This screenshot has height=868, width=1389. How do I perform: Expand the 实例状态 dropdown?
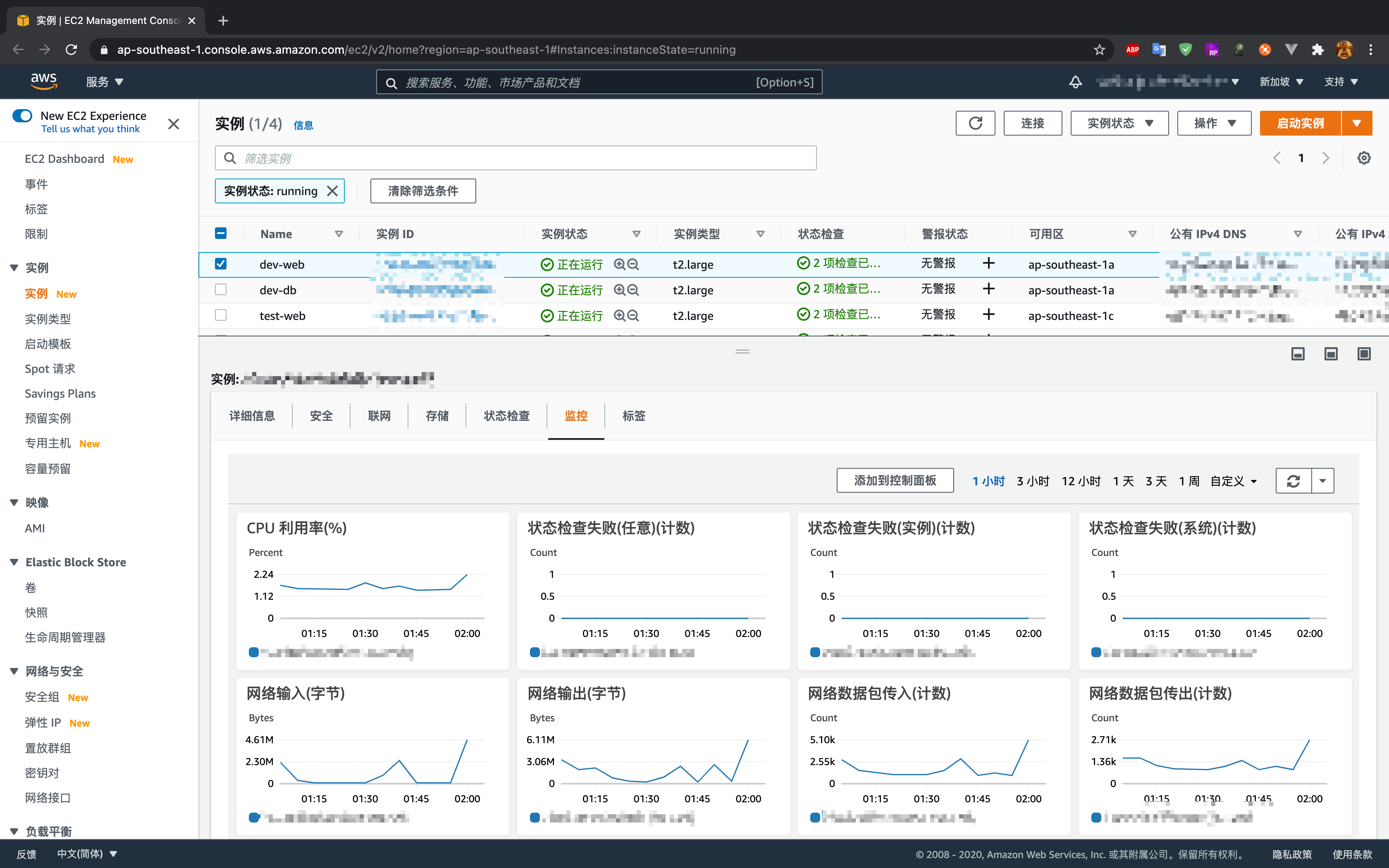coord(1119,123)
